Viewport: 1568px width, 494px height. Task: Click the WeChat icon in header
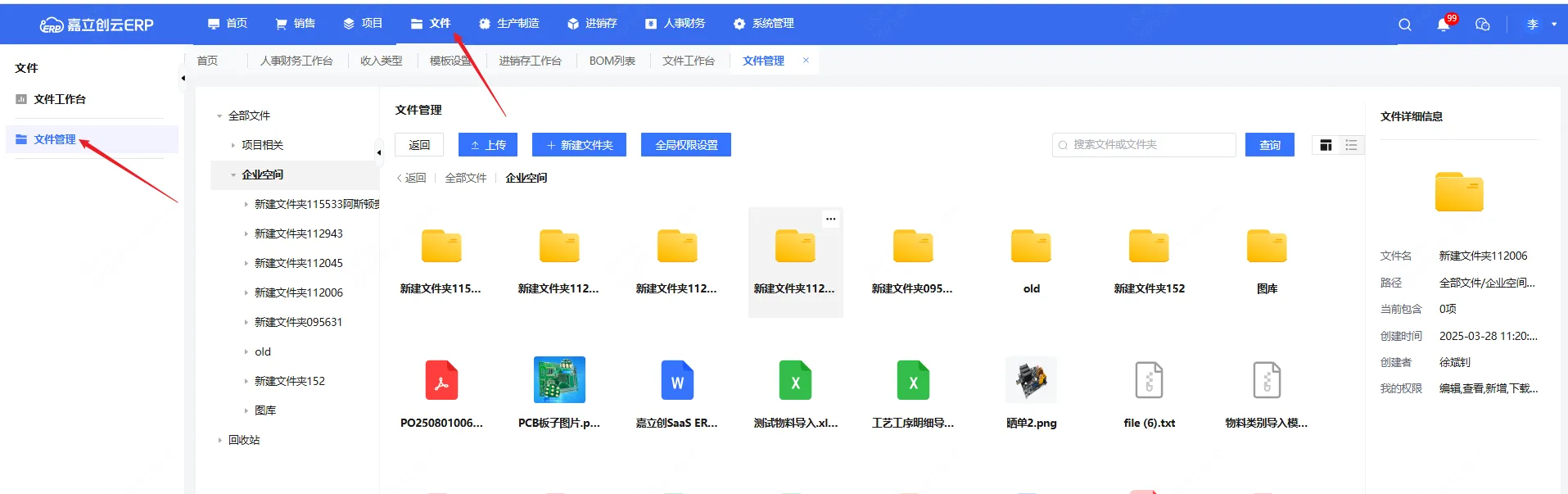pyautogui.click(x=1482, y=25)
